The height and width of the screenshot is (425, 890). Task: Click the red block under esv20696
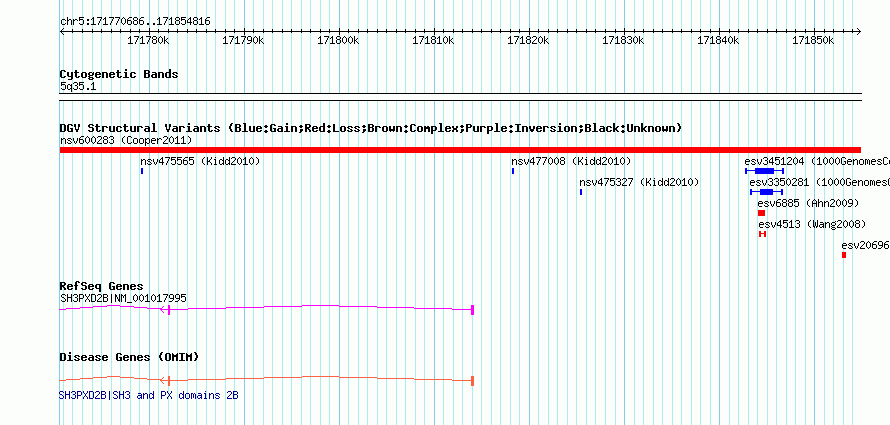[844, 255]
